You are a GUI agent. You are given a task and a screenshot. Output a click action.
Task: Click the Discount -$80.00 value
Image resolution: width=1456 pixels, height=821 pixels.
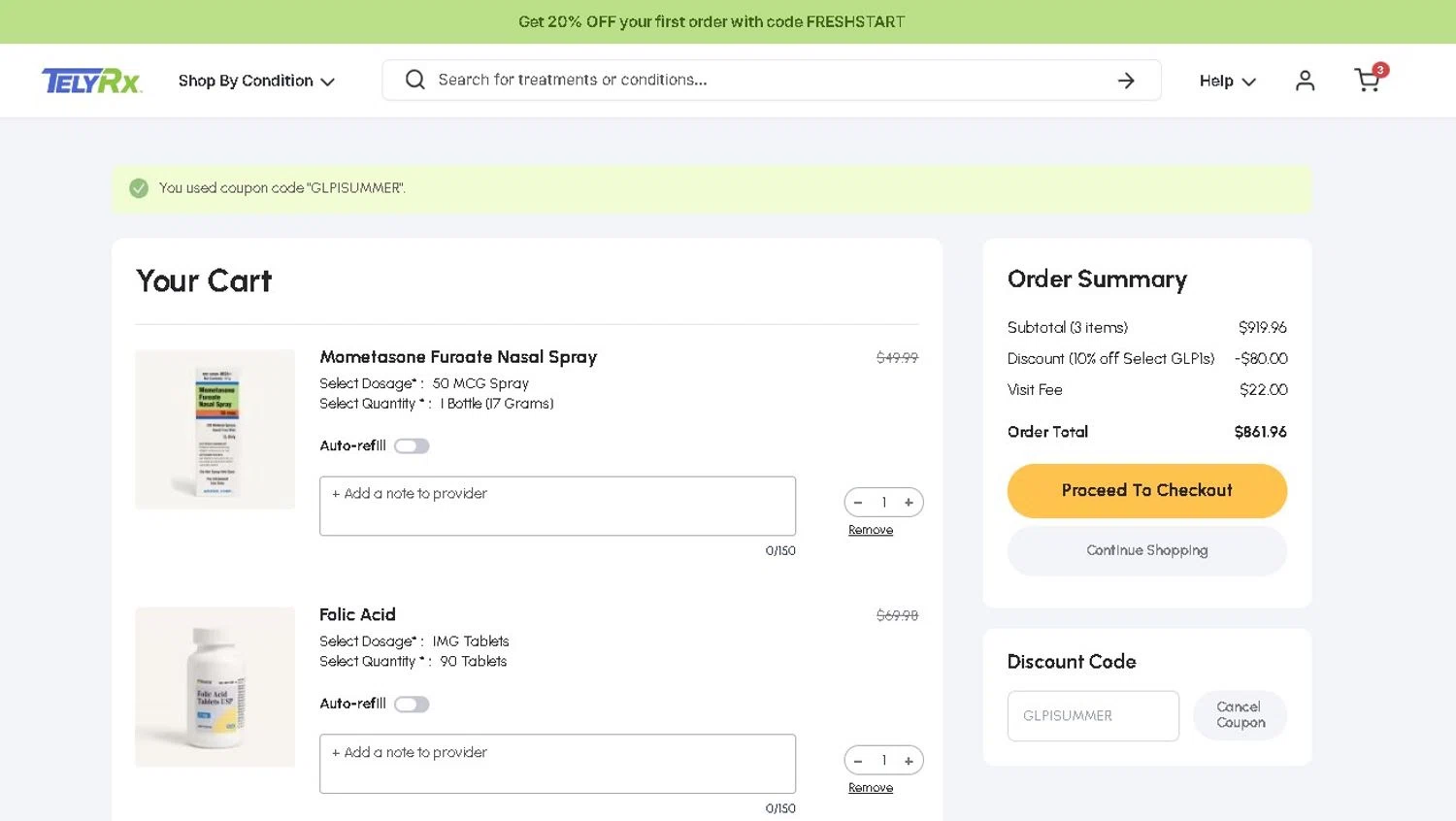tap(1261, 359)
